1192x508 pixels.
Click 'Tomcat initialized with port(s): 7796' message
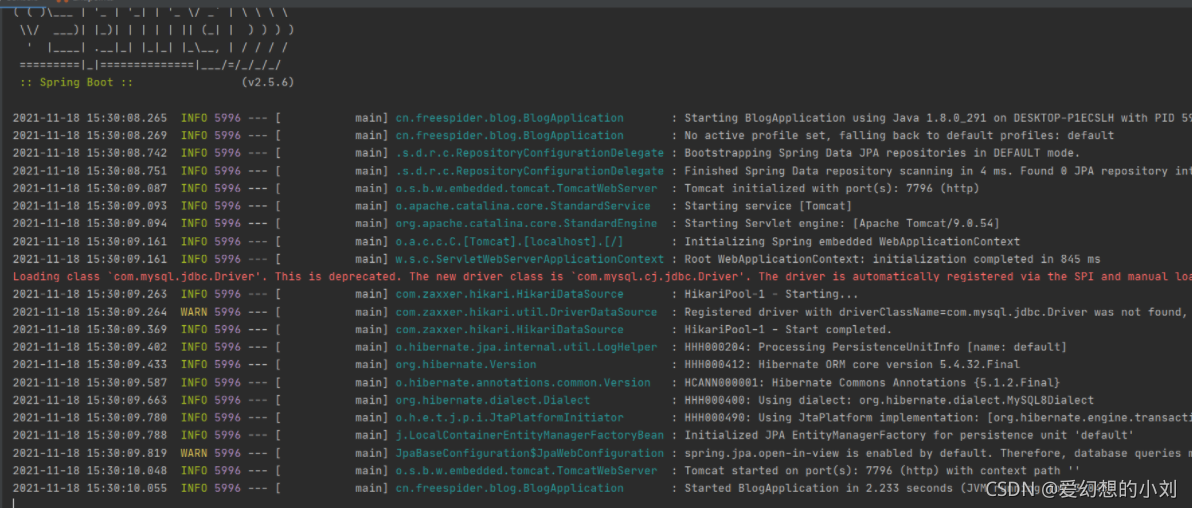[x=832, y=189]
